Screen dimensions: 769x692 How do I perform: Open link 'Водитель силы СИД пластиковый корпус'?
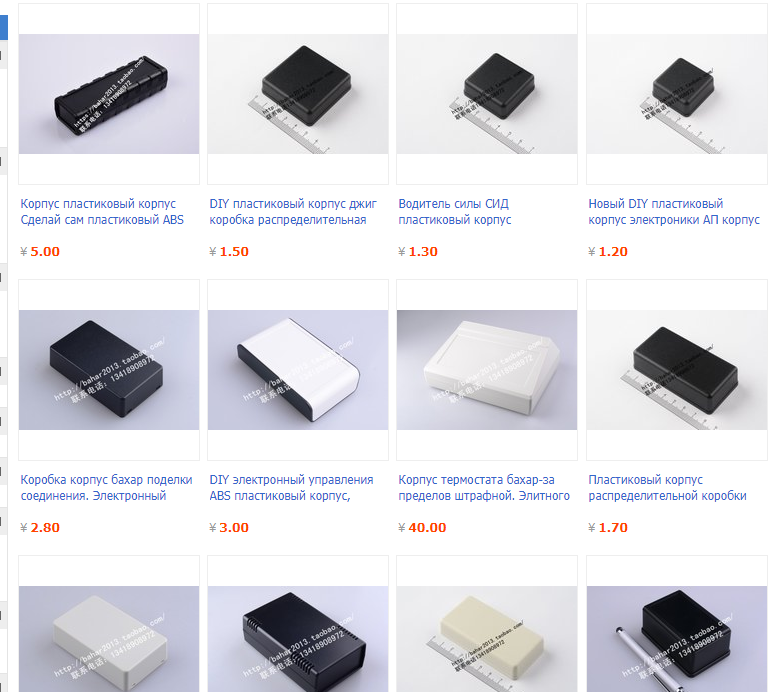[455, 212]
